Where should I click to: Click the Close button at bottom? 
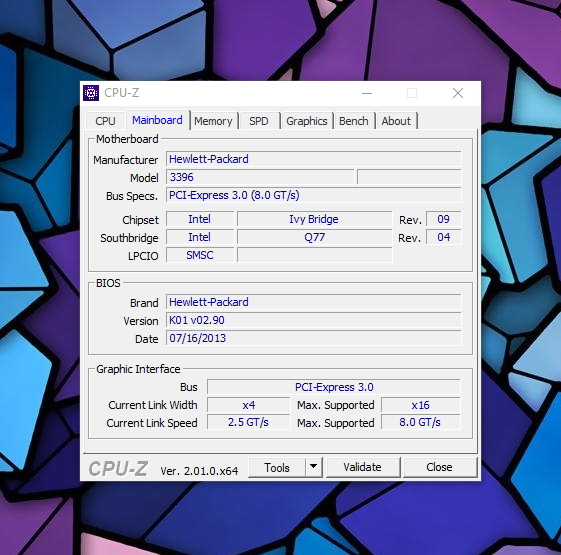click(439, 467)
